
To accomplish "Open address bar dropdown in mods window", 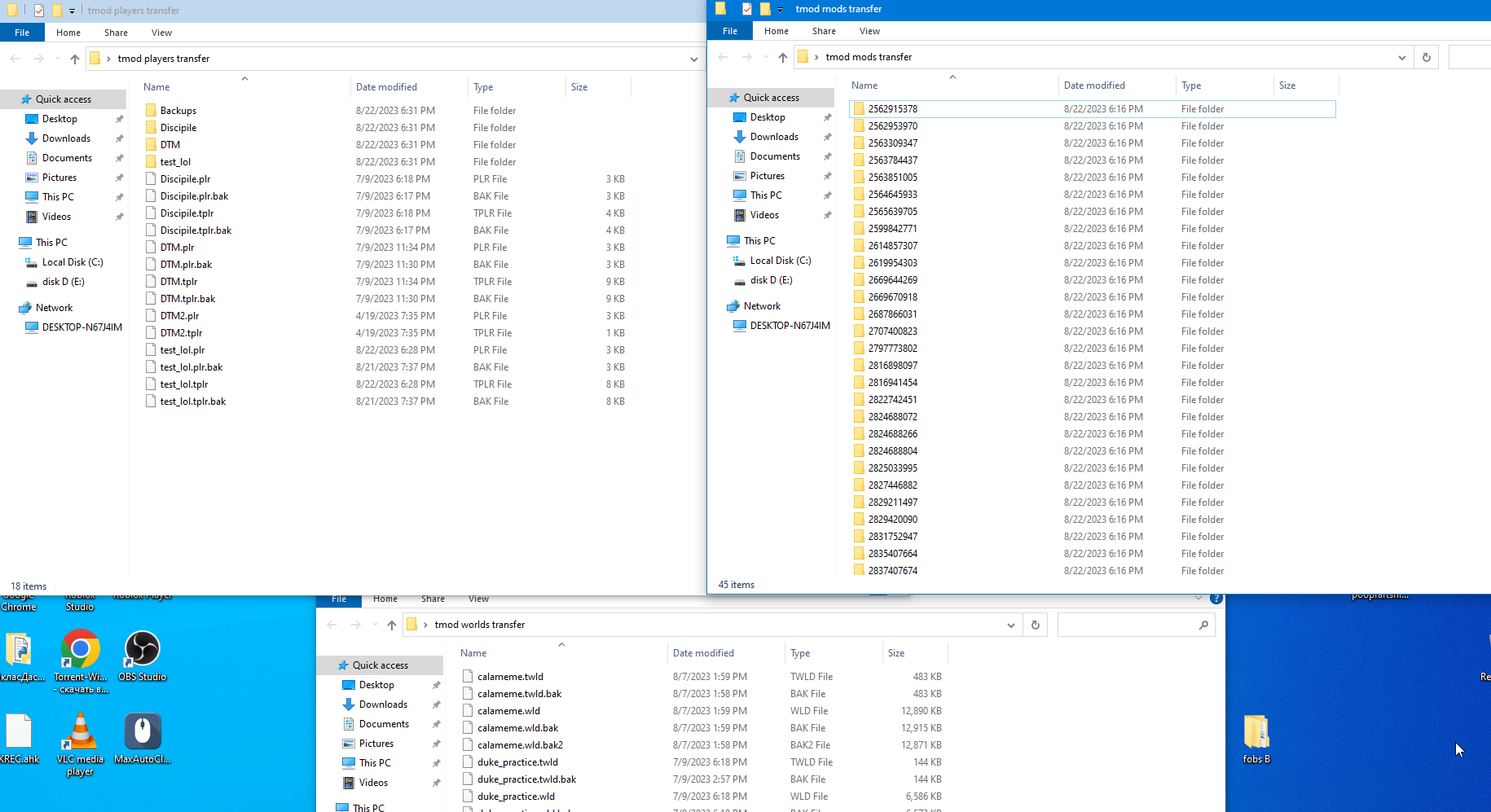I will pos(1401,57).
